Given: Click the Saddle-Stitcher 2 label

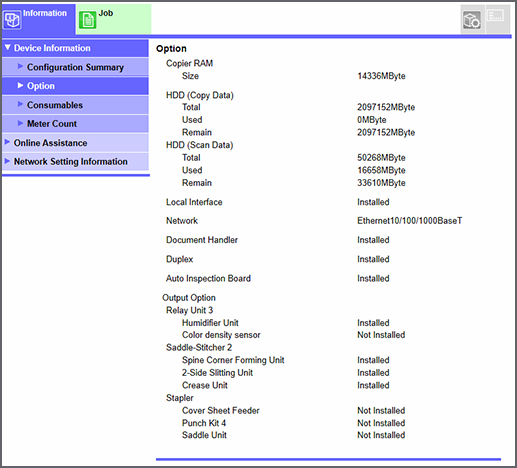Looking at the screenshot, I should (199, 348).
